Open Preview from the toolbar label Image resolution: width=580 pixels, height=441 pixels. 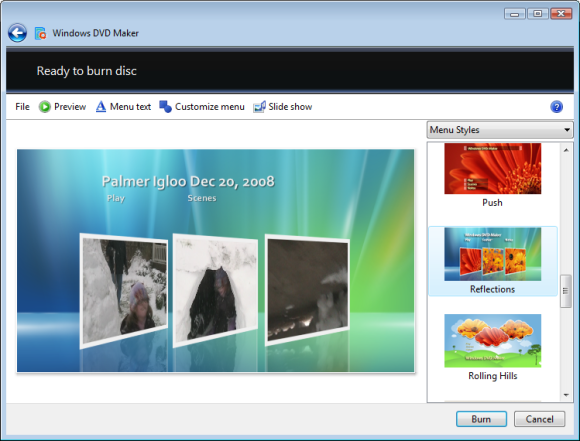pyautogui.click(x=70, y=107)
